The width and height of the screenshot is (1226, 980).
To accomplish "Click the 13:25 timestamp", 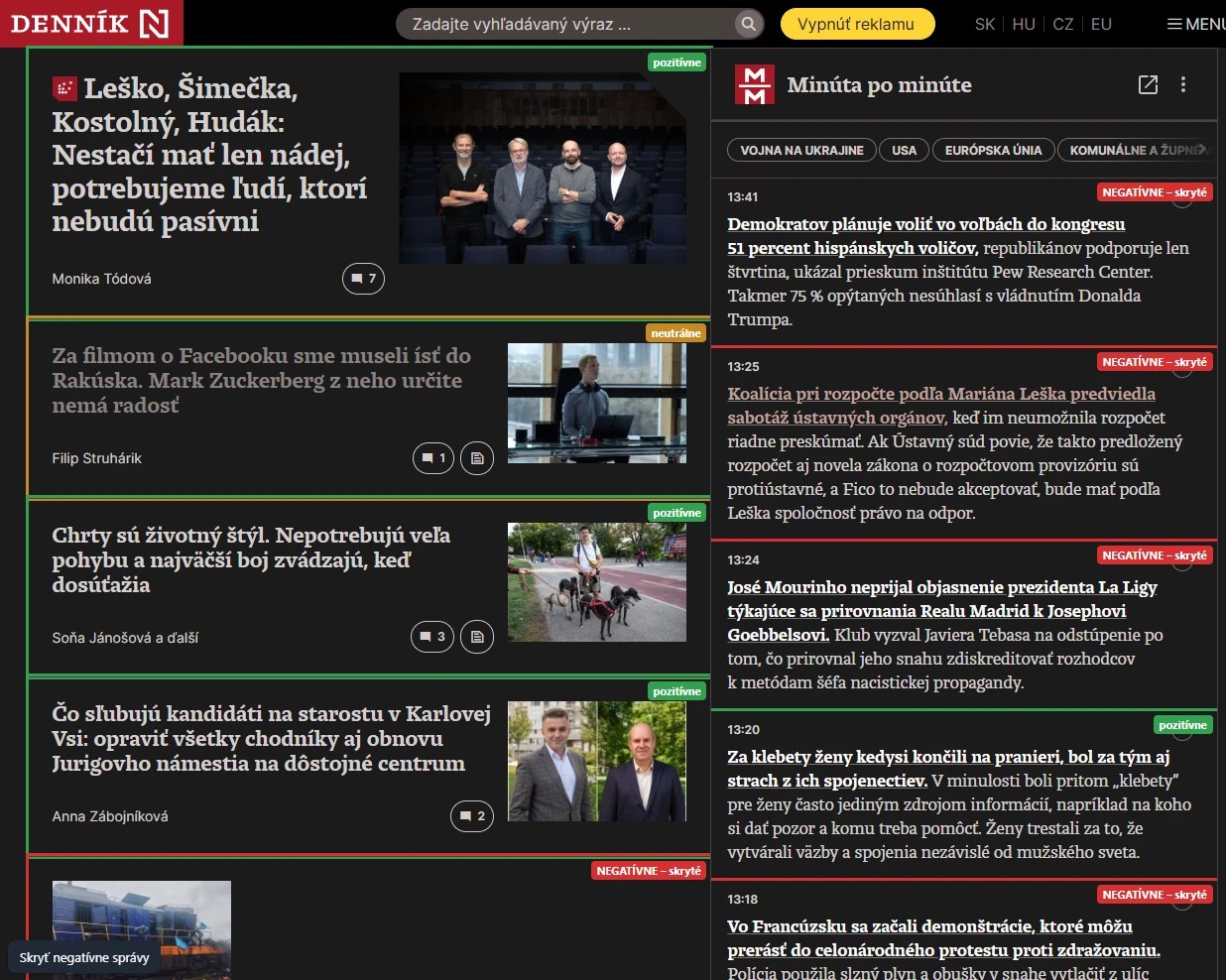I will (x=743, y=366).
